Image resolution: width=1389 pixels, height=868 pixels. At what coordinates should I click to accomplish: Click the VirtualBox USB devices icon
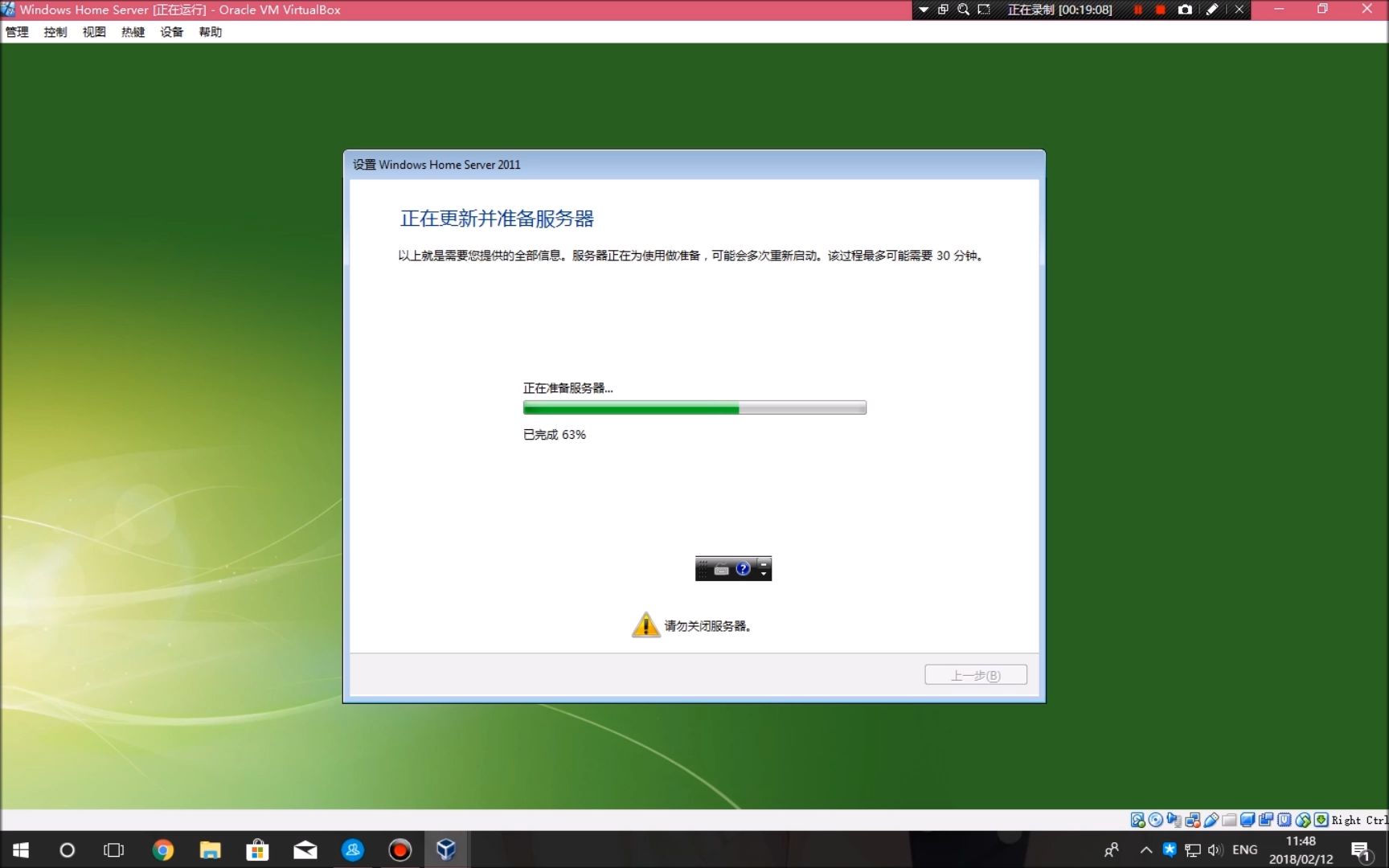pyautogui.click(x=1211, y=820)
